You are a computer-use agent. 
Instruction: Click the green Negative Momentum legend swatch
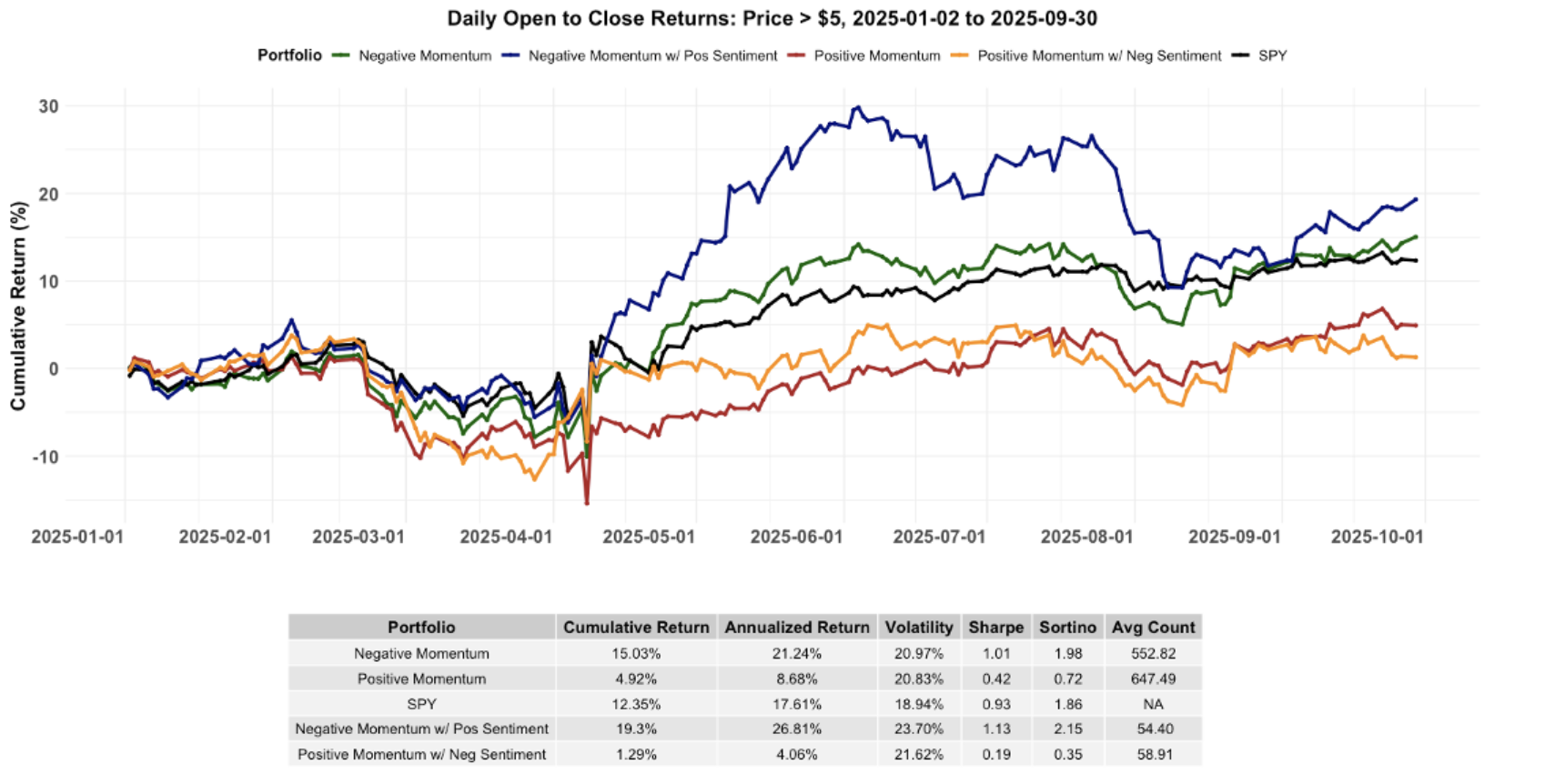pos(341,55)
